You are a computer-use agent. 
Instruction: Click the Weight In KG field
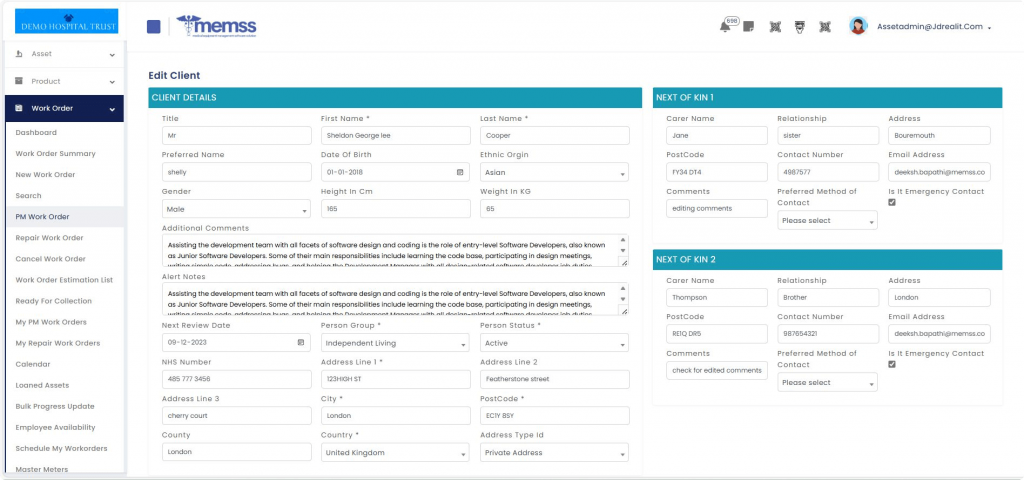[554, 209]
